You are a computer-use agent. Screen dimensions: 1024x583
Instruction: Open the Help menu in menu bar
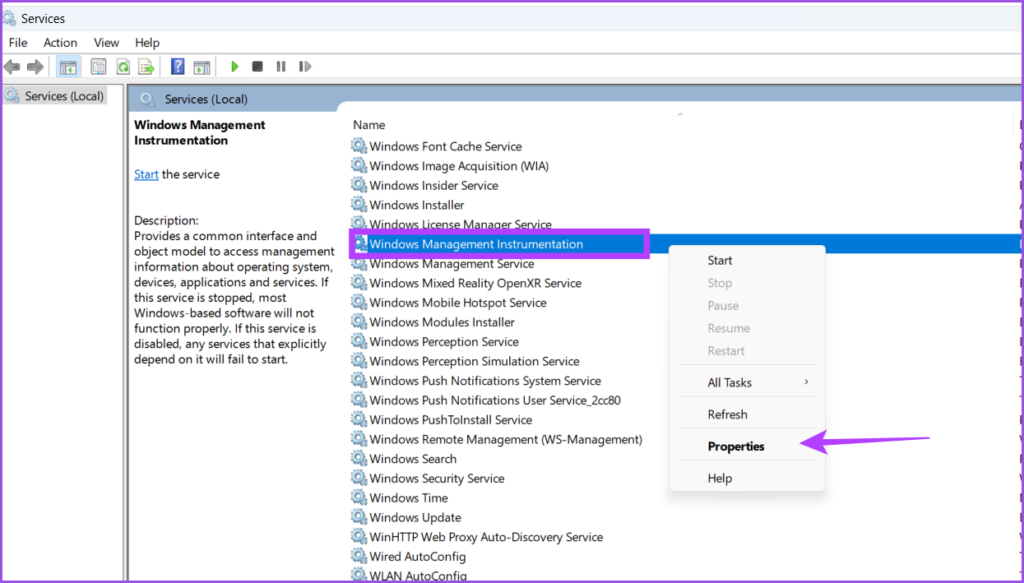(x=147, y=42)
